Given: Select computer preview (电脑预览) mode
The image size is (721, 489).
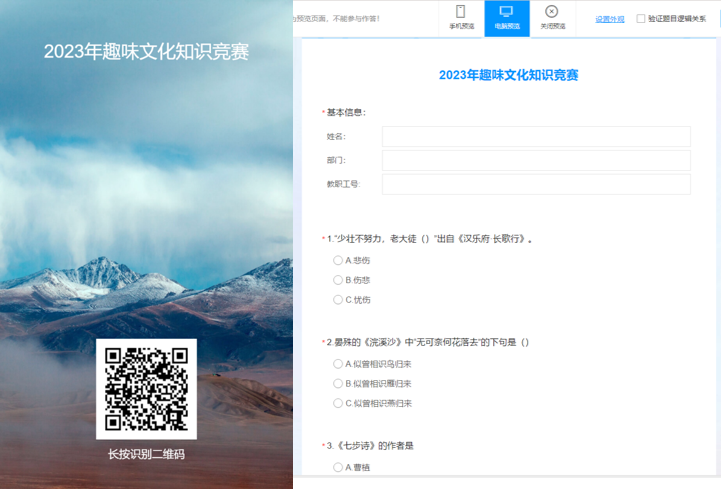Looking at the screenshot, I should pos(506,17).
